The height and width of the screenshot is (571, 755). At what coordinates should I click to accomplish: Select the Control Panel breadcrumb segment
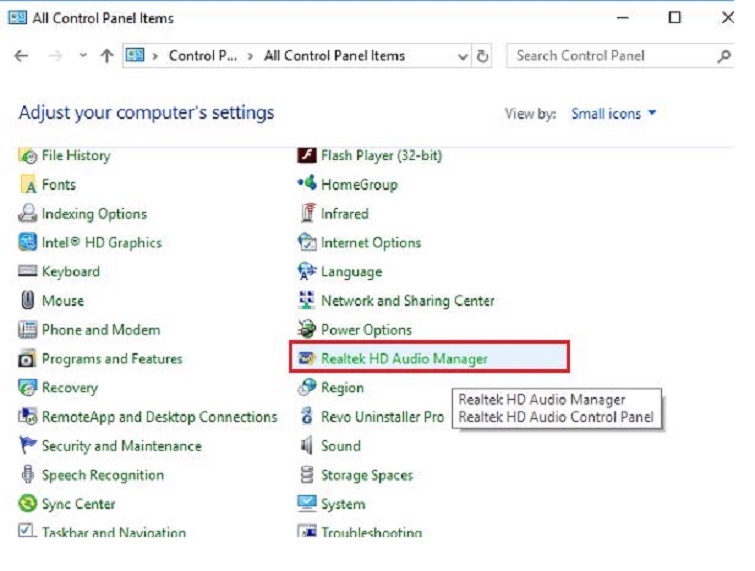[203, 57]
